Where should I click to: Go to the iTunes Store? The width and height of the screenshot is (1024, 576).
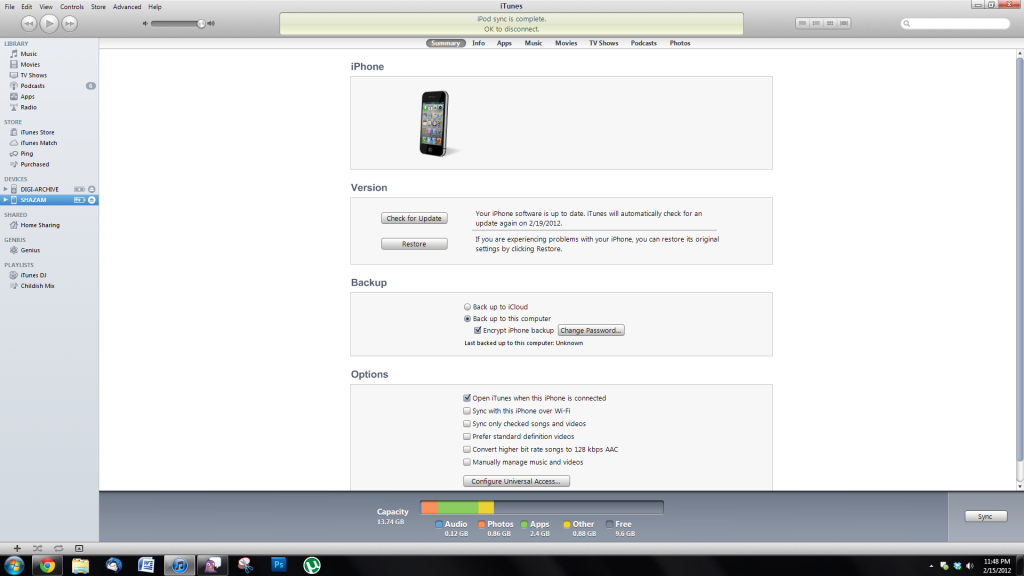click(x=37, y=133)
